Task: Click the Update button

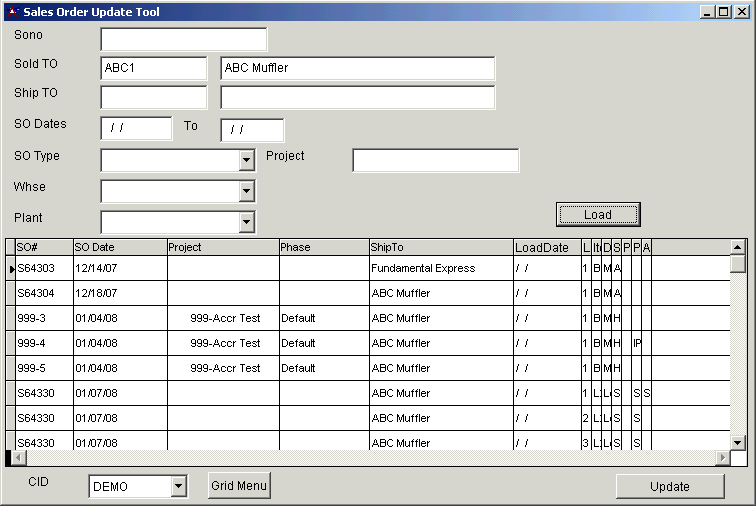Action: click(669, 487)
